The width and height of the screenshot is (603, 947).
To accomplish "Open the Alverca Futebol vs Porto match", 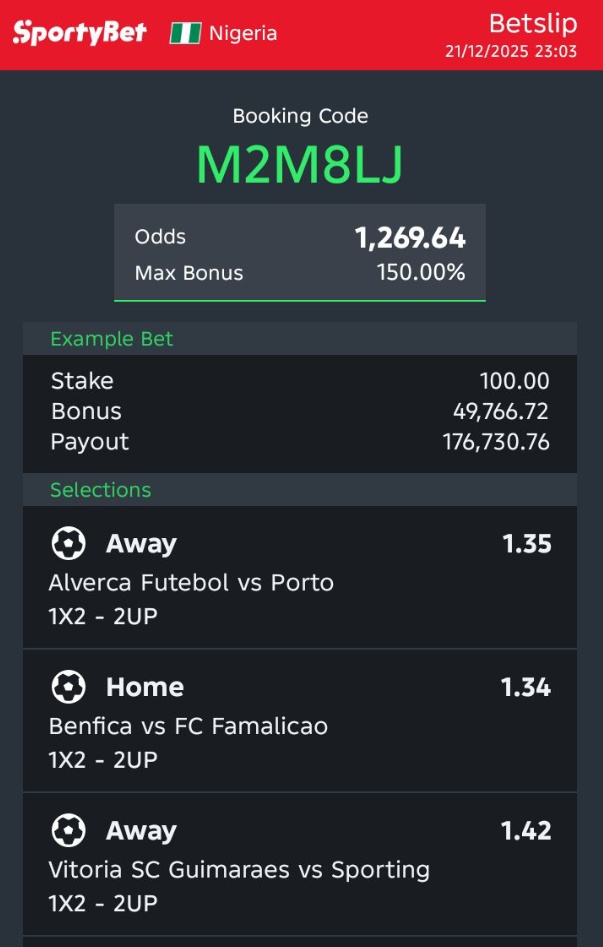I will [x=191, y=583].
